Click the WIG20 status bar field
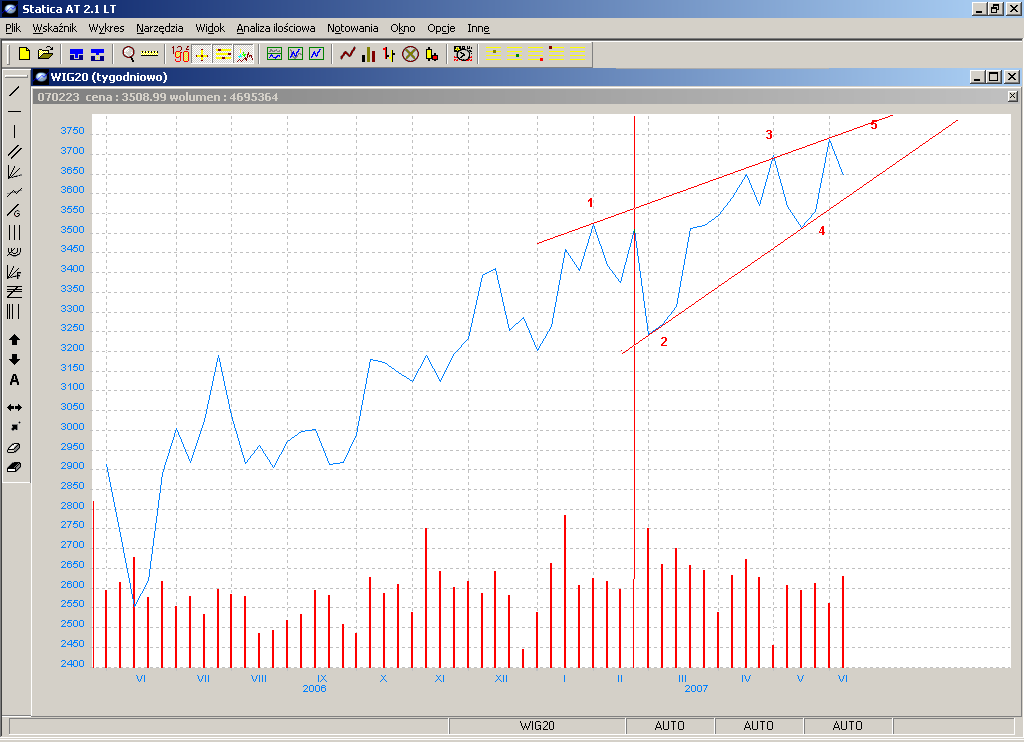The image size is (1024, 742). click(x=537, y=726)
